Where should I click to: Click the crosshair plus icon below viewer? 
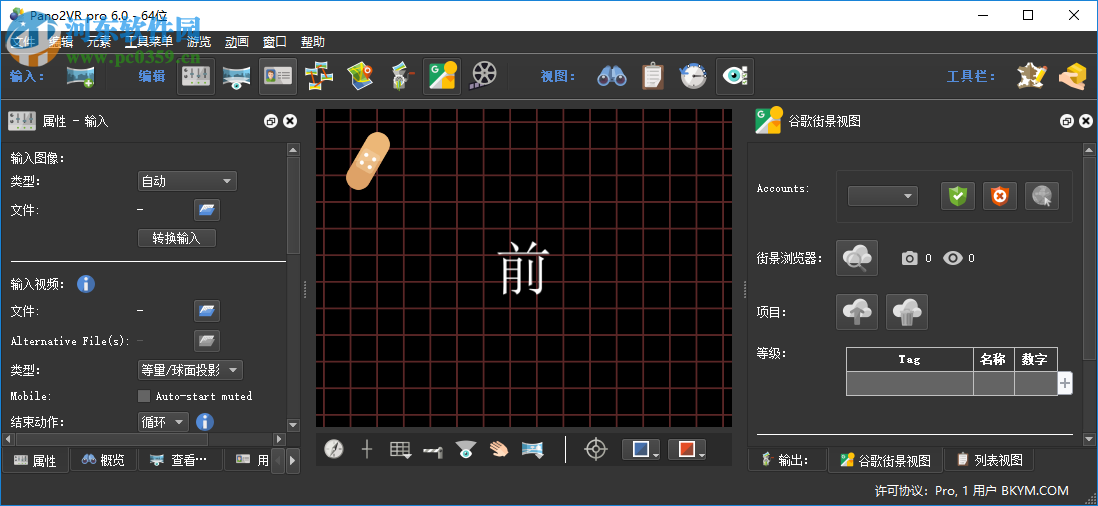[x=366, y=449]
